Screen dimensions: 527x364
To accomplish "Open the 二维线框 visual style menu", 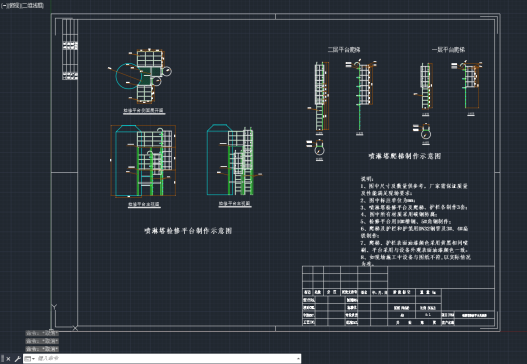I will (x=33, y=5).
